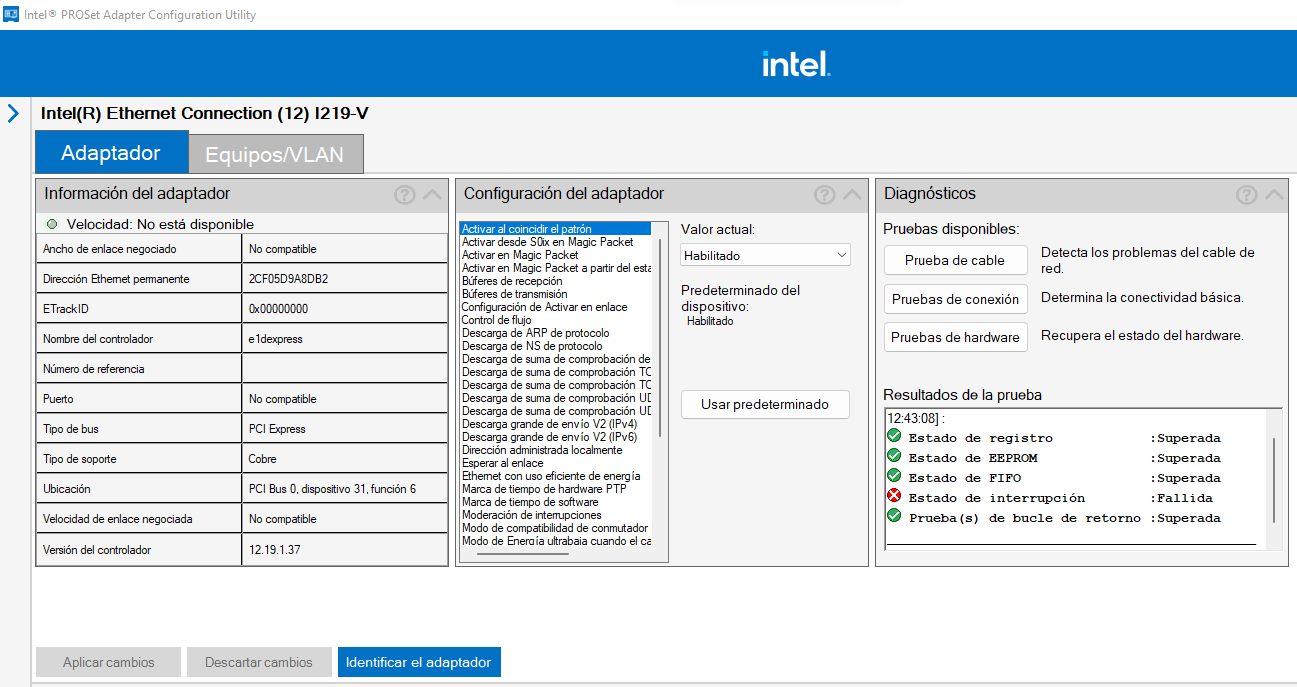Select 'Activar al coincidir el patrón' setting
The image size is (1297, 687).
[556, 229]
